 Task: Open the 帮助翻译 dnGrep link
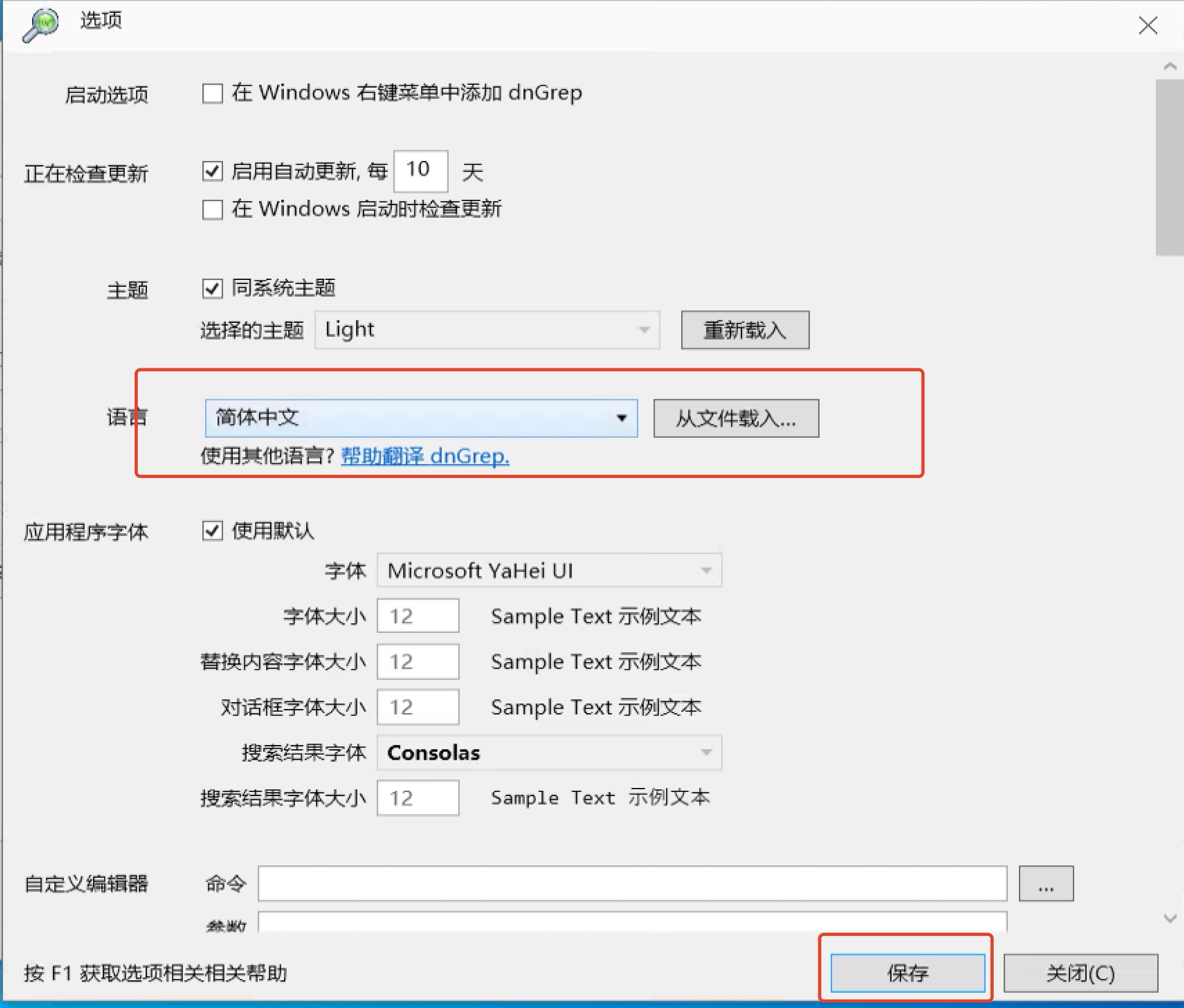[425, 456]
